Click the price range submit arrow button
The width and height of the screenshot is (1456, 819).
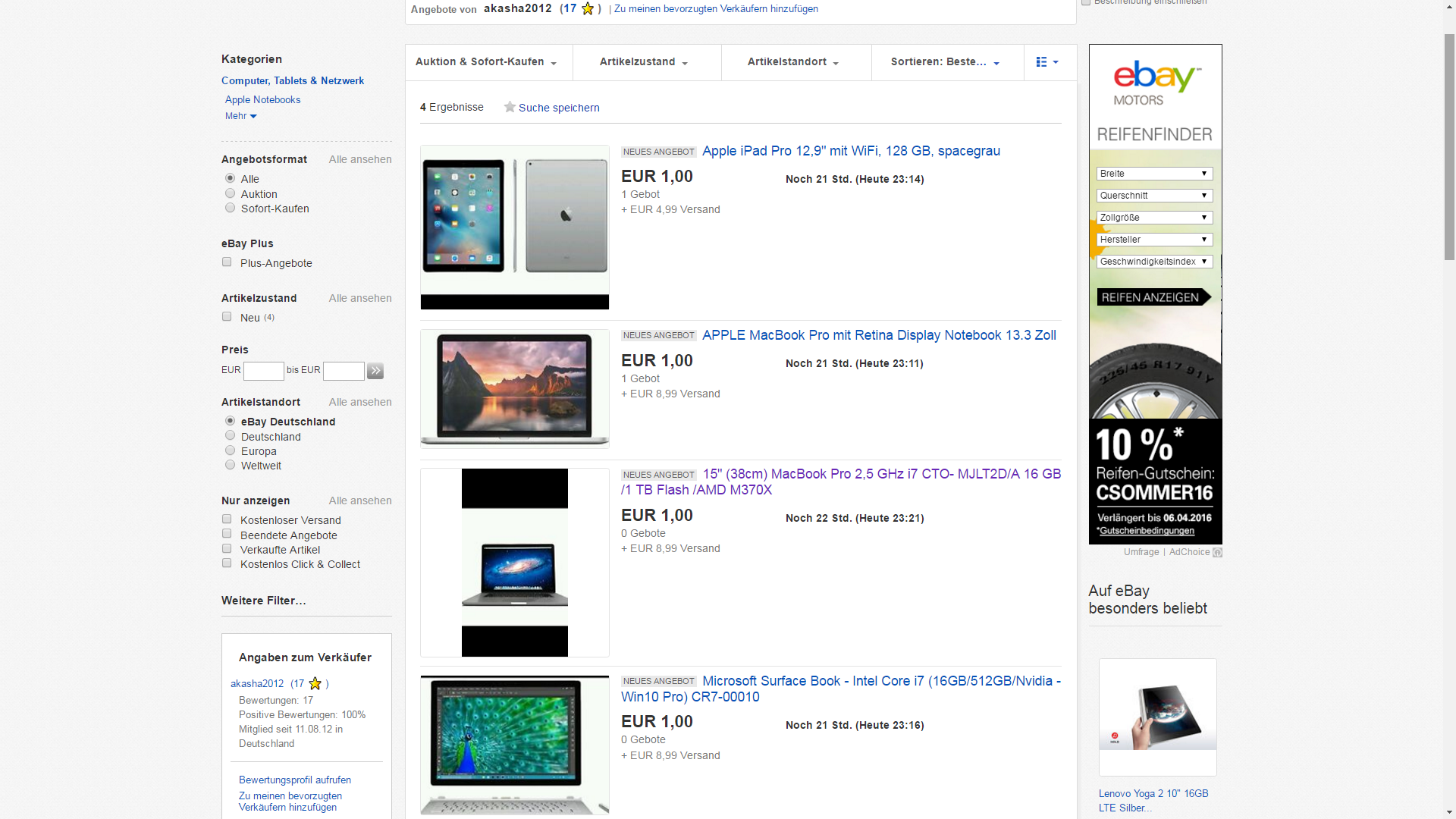click(x=375, y=371)
